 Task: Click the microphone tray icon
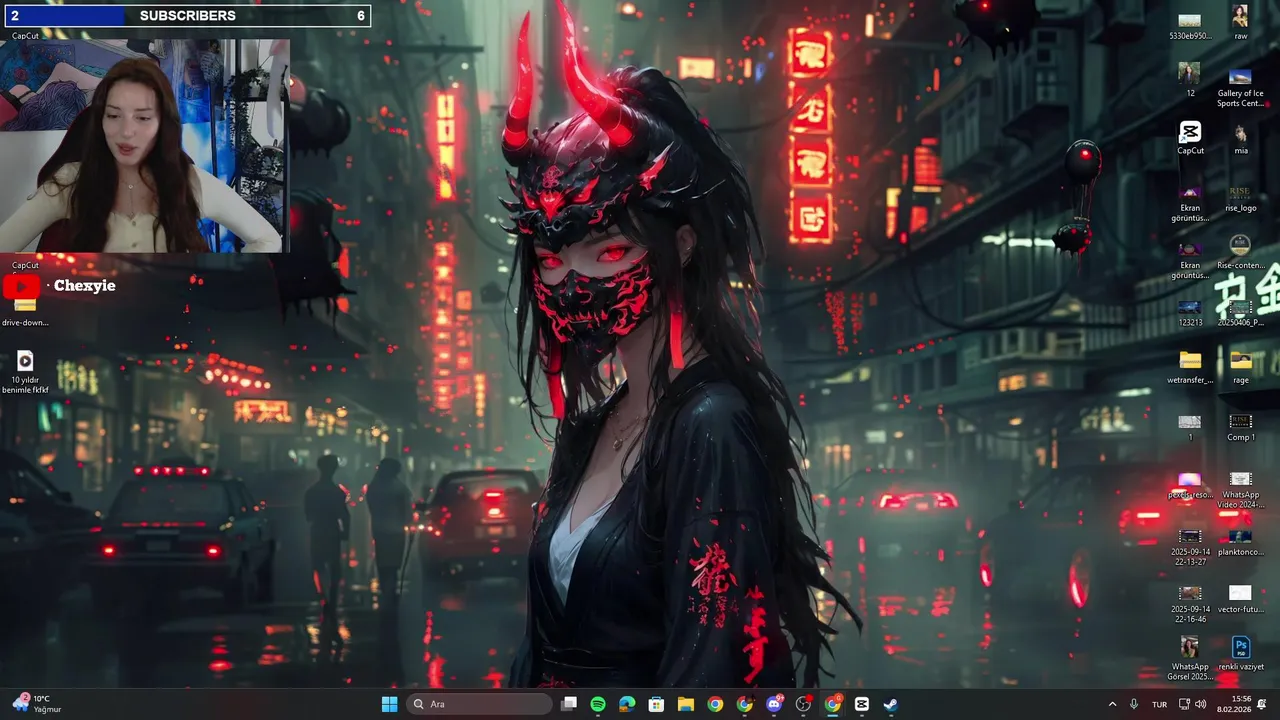(x=1134, y=704)
